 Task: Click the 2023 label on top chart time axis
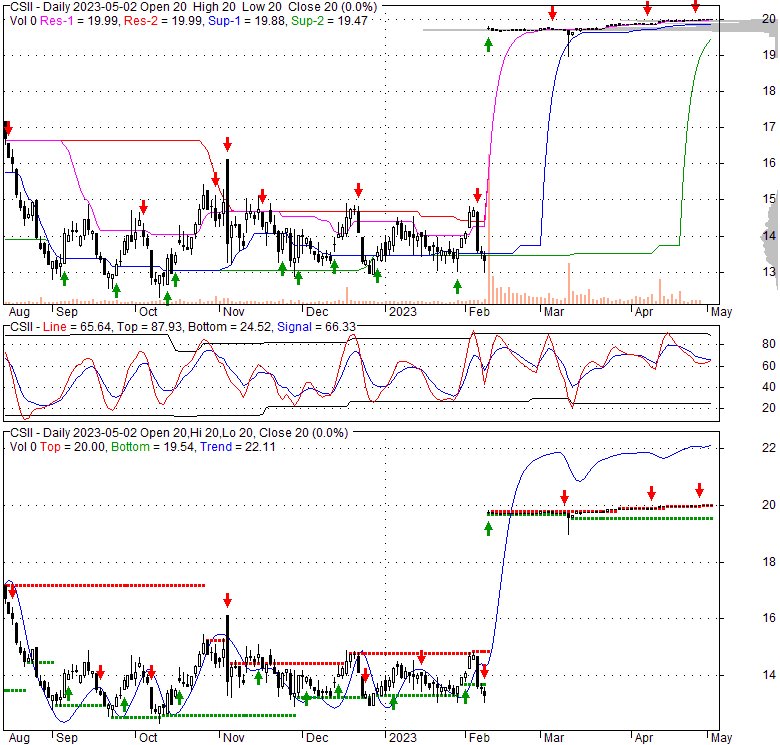point(402,312)
